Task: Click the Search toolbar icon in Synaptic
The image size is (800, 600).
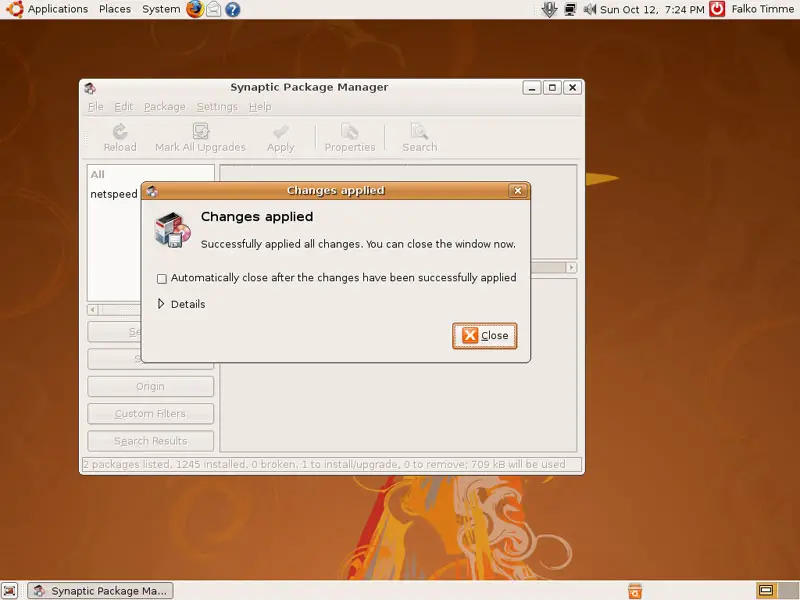Action: click(x=419, y=132)
